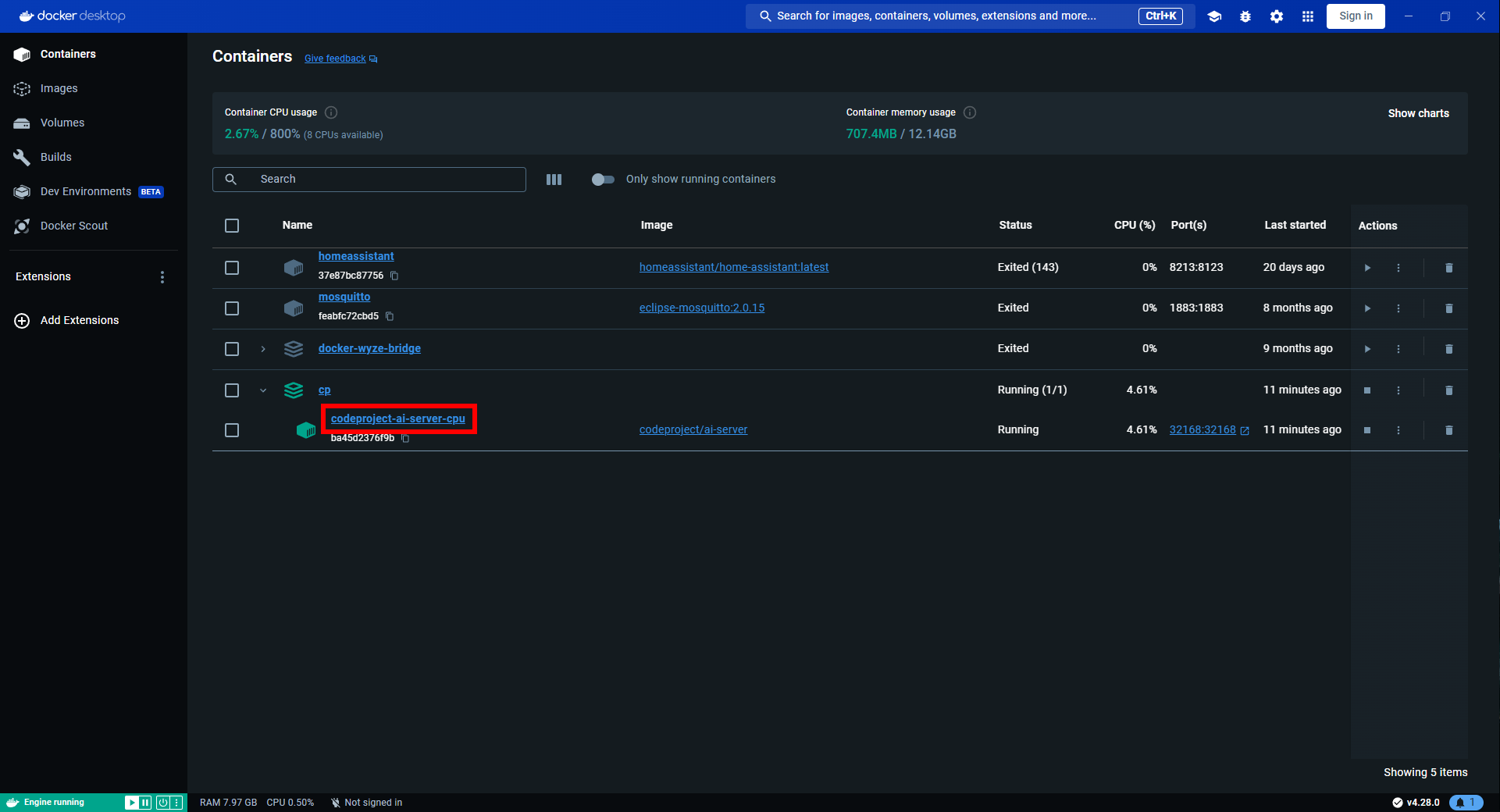Viewport: 1500px width, 812px height.
Task: Focus the container Search field
Action: (x=369, y=180)
